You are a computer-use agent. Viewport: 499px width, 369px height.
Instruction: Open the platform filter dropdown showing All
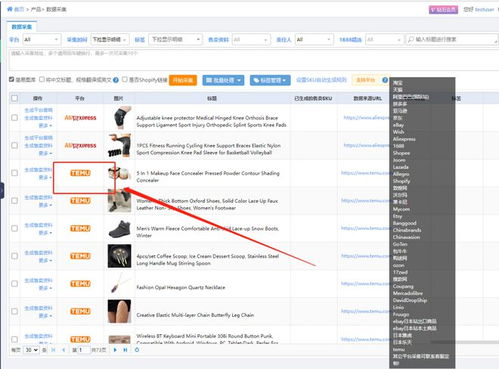[x=42, y=39]
